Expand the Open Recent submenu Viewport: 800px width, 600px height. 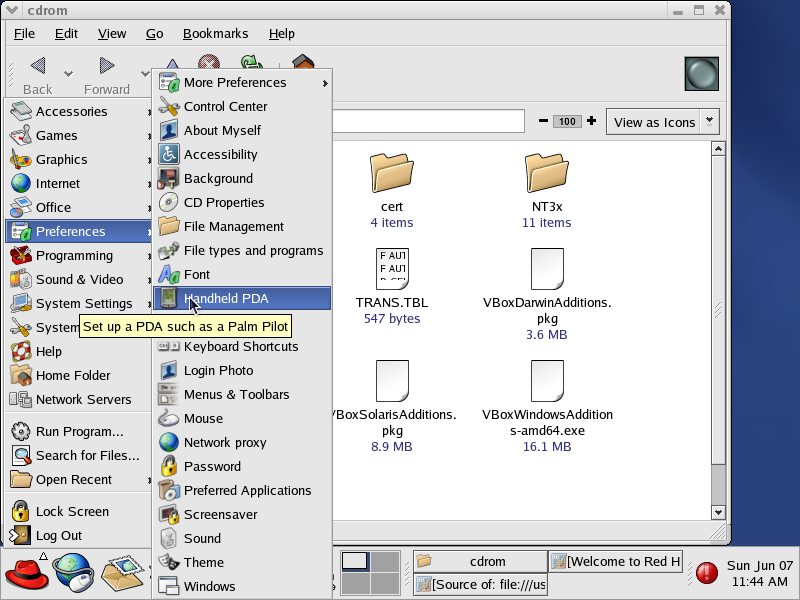click(79, 480)
